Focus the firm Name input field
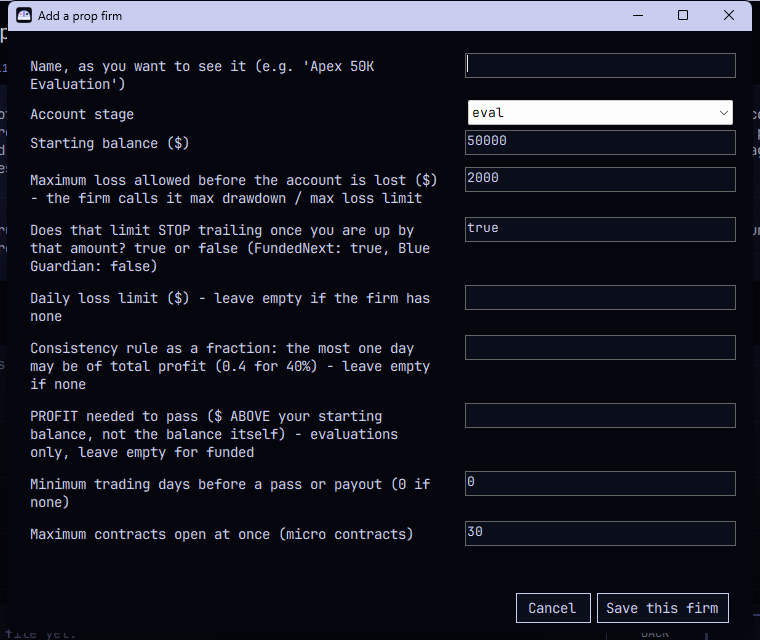The image size is (760, 640). click(600, 65)
